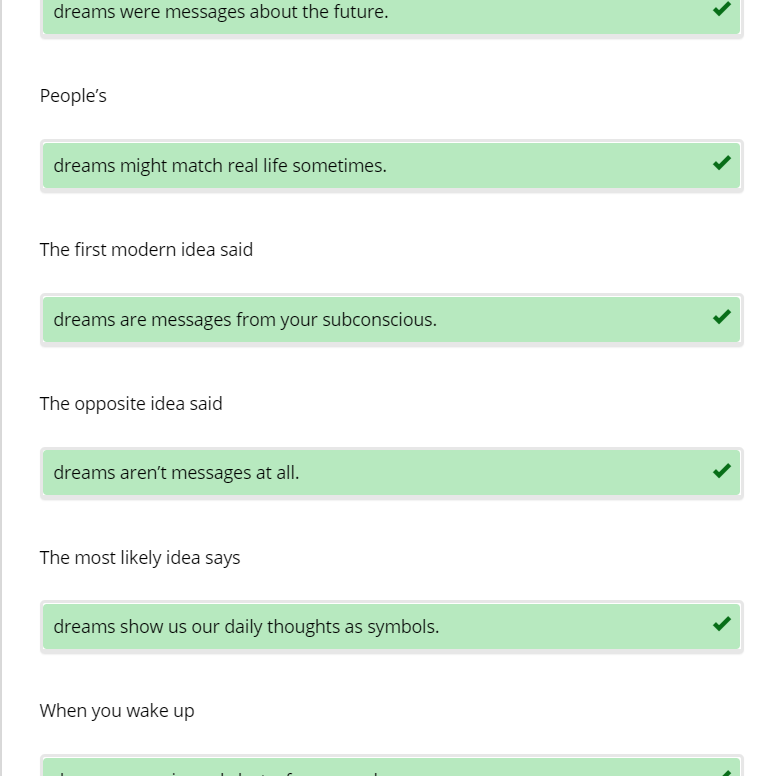777x776 pixels.
Task: Click checkmark beside 'daily thoughts as symbols'
Action: (721, 624)
